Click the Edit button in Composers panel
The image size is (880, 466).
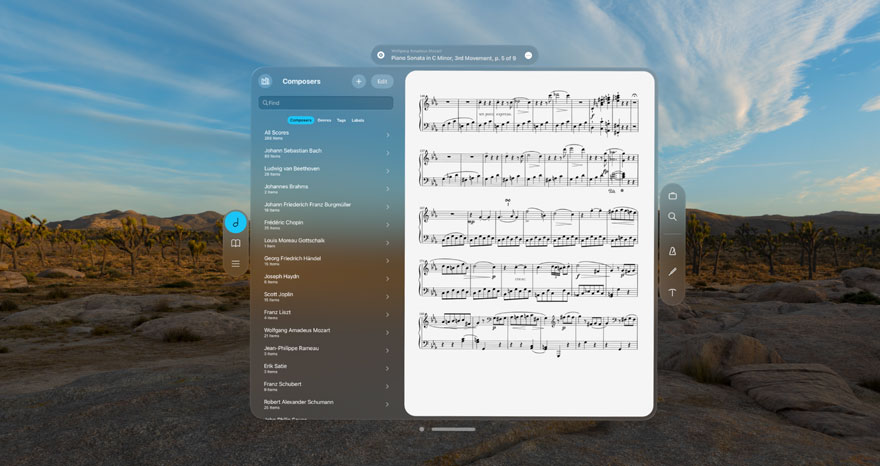[x=382, y=81]
